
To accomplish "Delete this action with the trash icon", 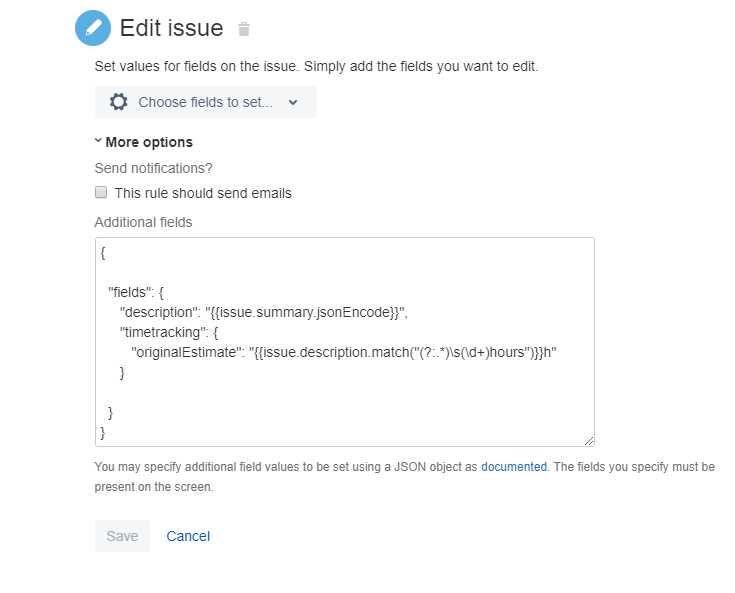I will click(244, 29).
